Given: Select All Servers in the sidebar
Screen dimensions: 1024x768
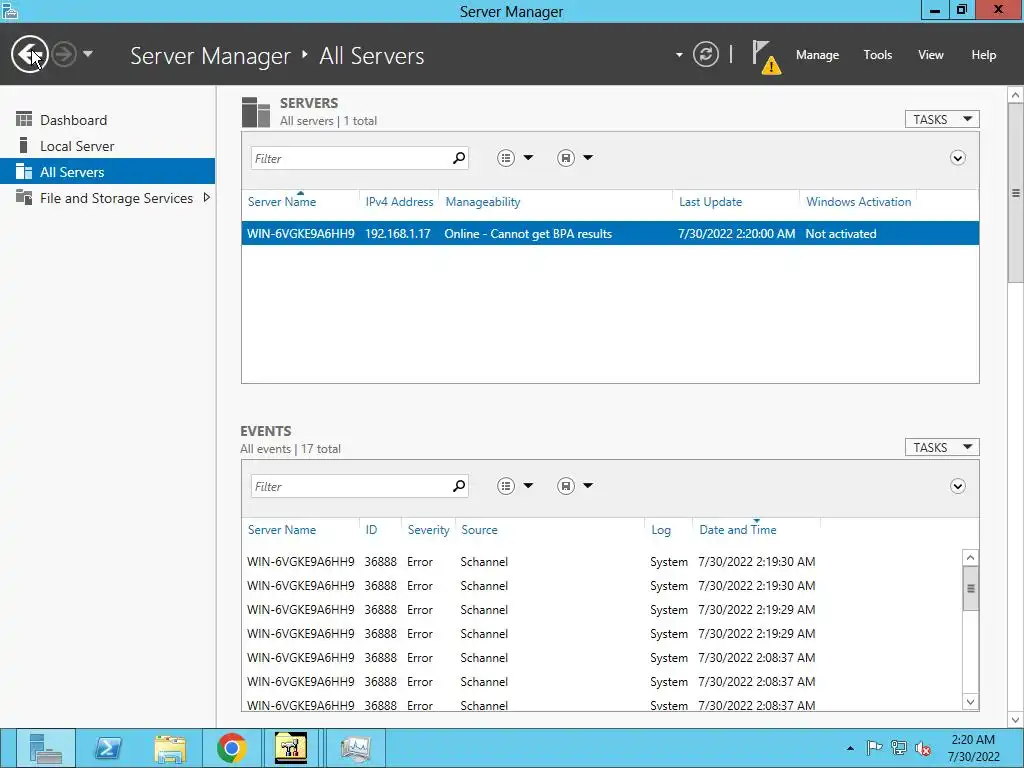Looking at the screenshot, I should click(107, 172).
